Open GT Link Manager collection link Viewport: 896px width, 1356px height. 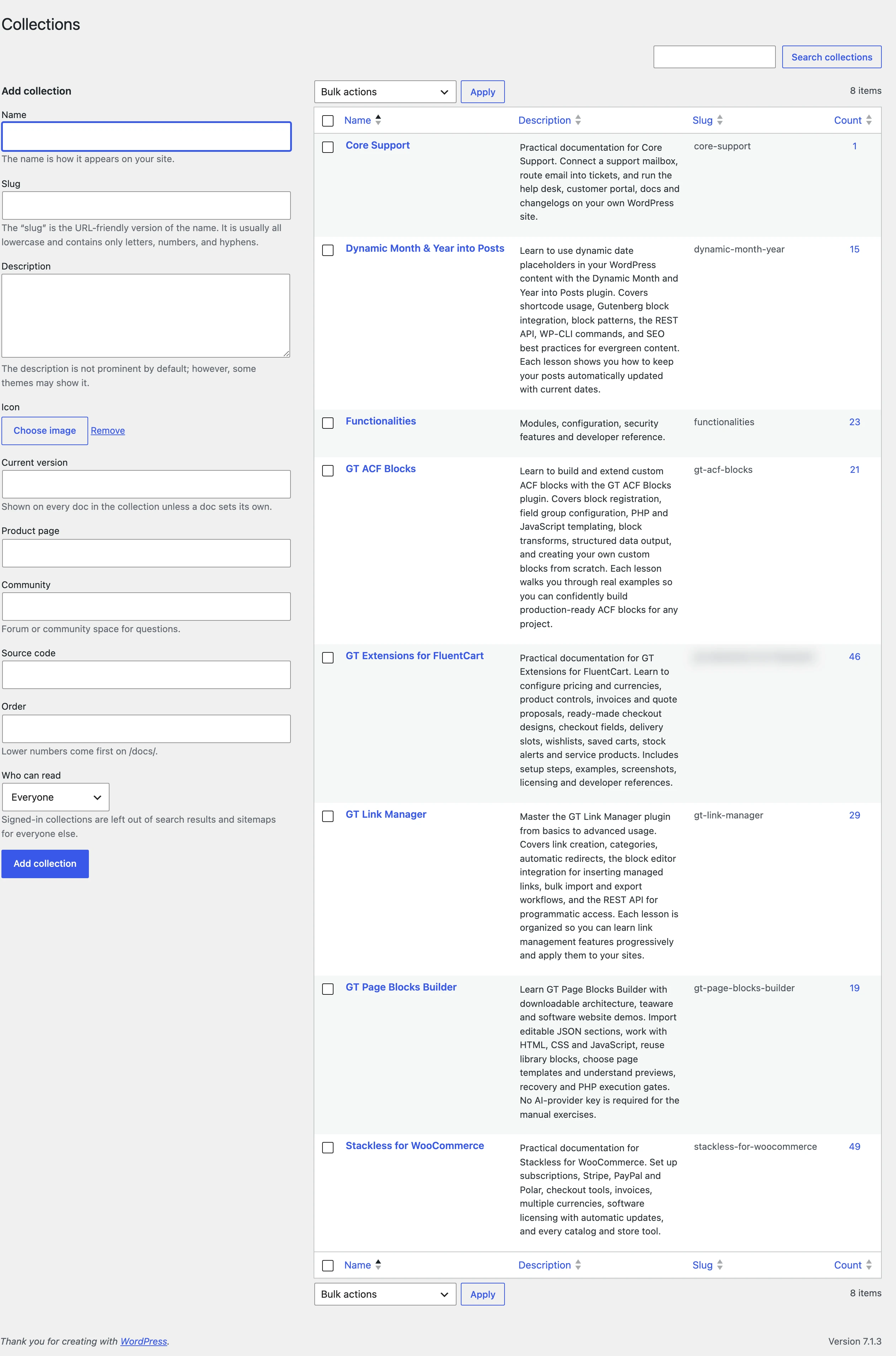point(386,814)
